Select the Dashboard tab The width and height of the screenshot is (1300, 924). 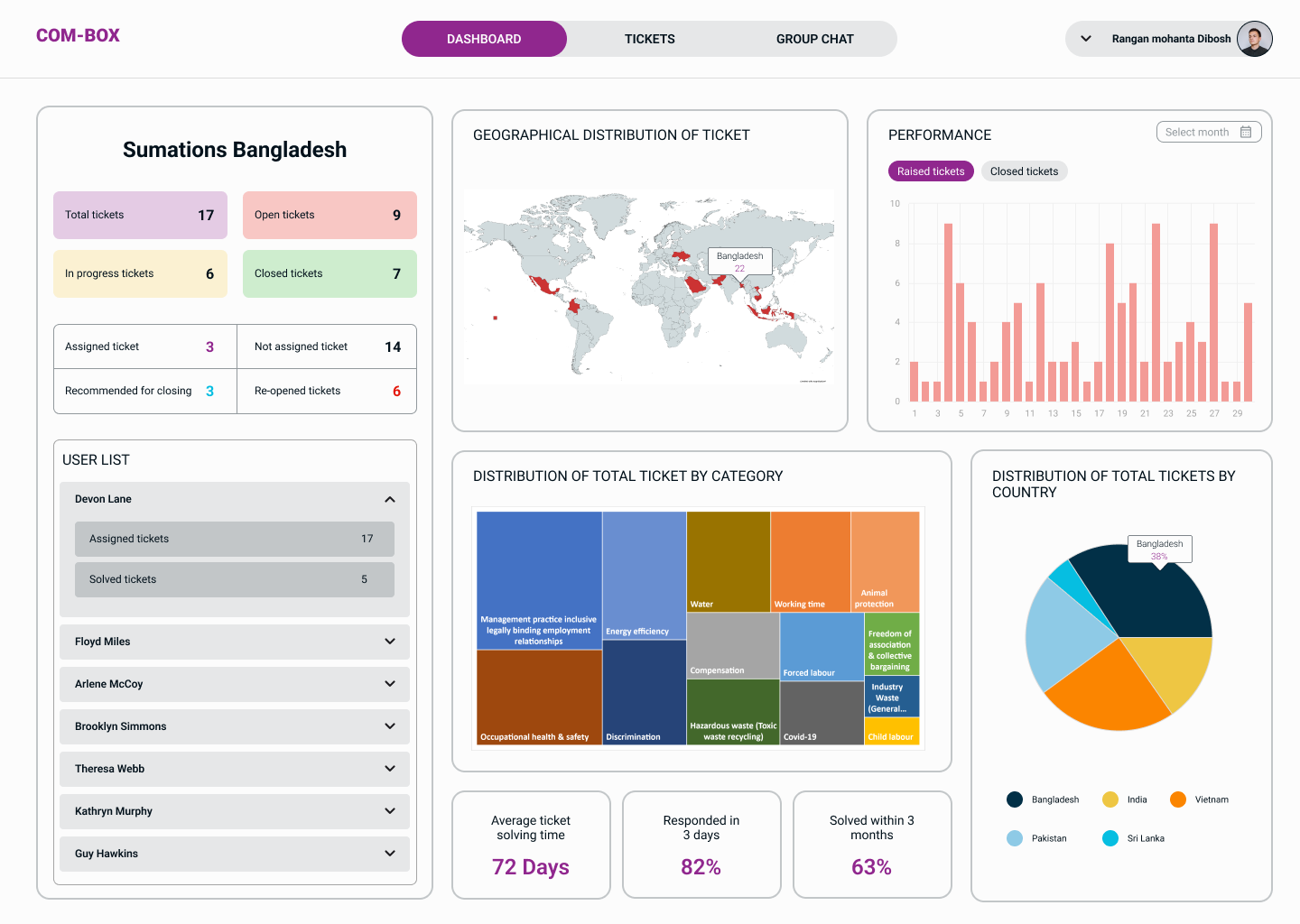[484, 39]
